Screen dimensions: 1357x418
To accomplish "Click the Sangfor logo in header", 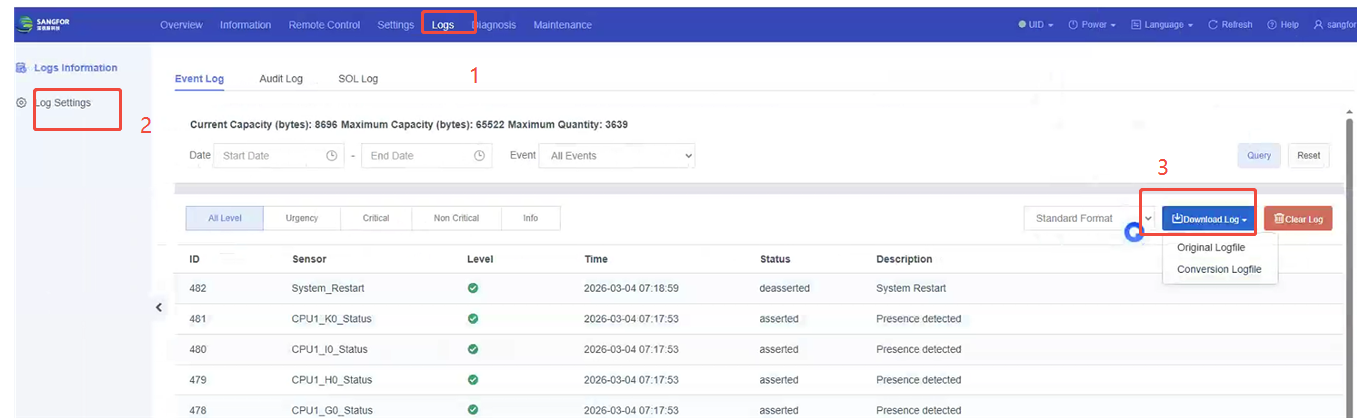I will pos(53,24).
